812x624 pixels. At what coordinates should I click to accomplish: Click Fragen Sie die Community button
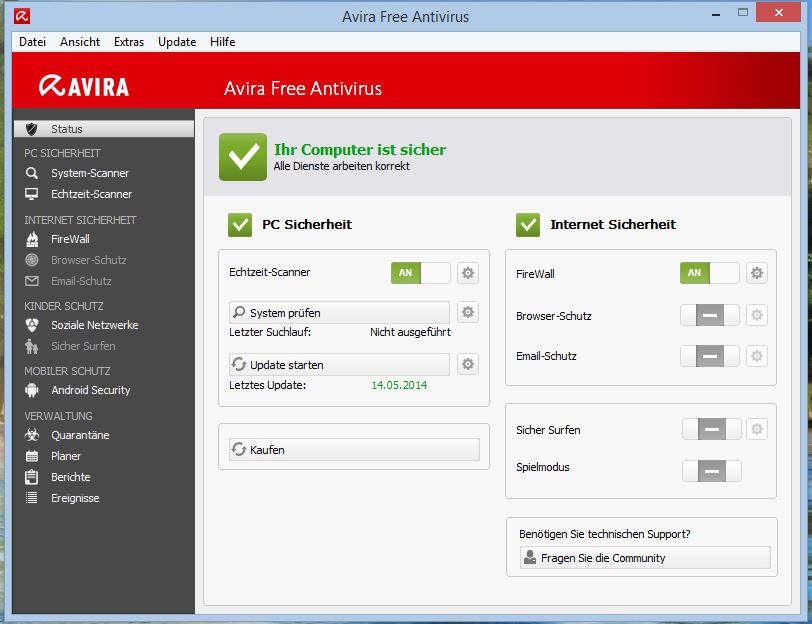645,558
